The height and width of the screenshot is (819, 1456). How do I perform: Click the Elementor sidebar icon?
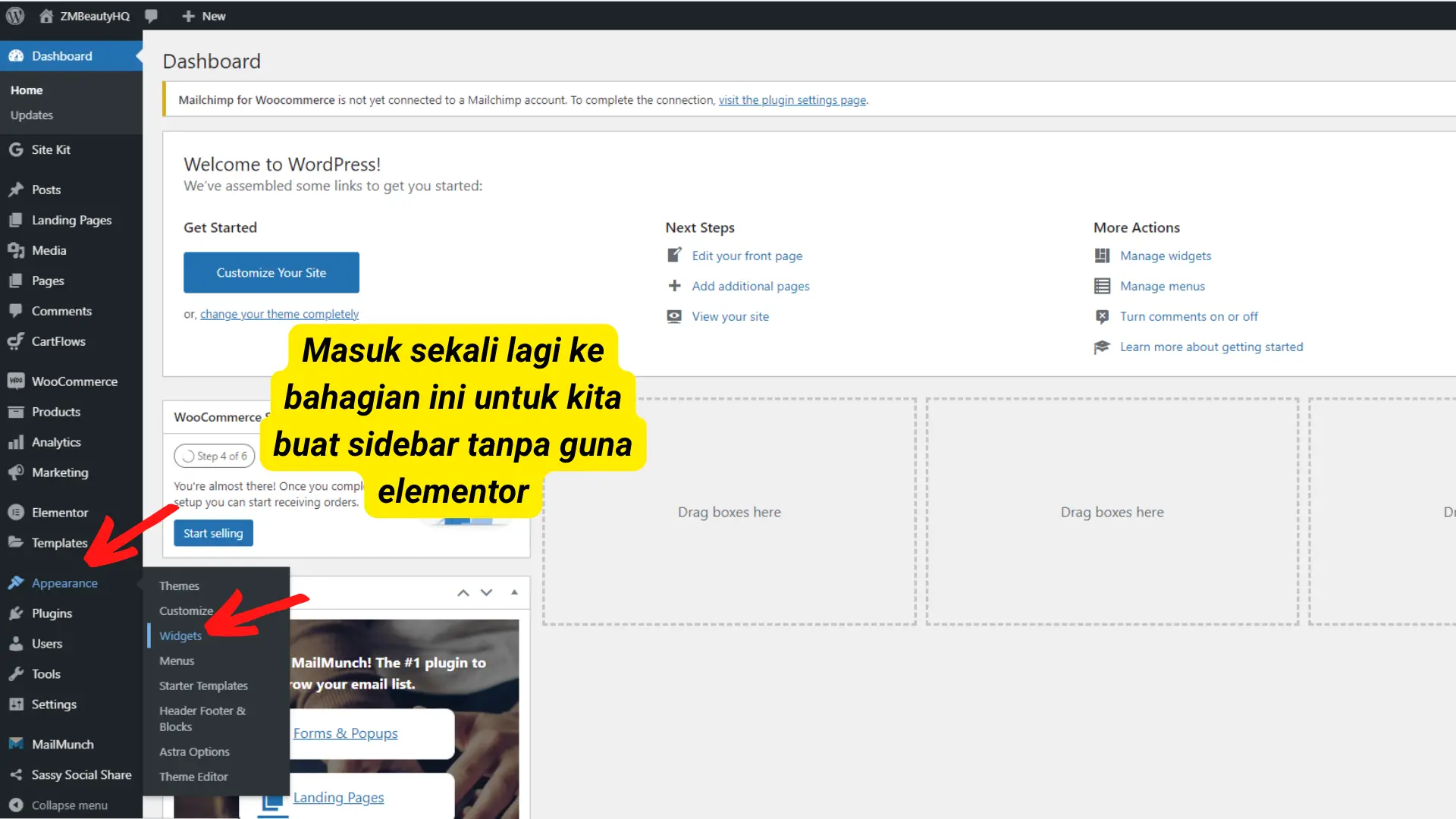16,513
